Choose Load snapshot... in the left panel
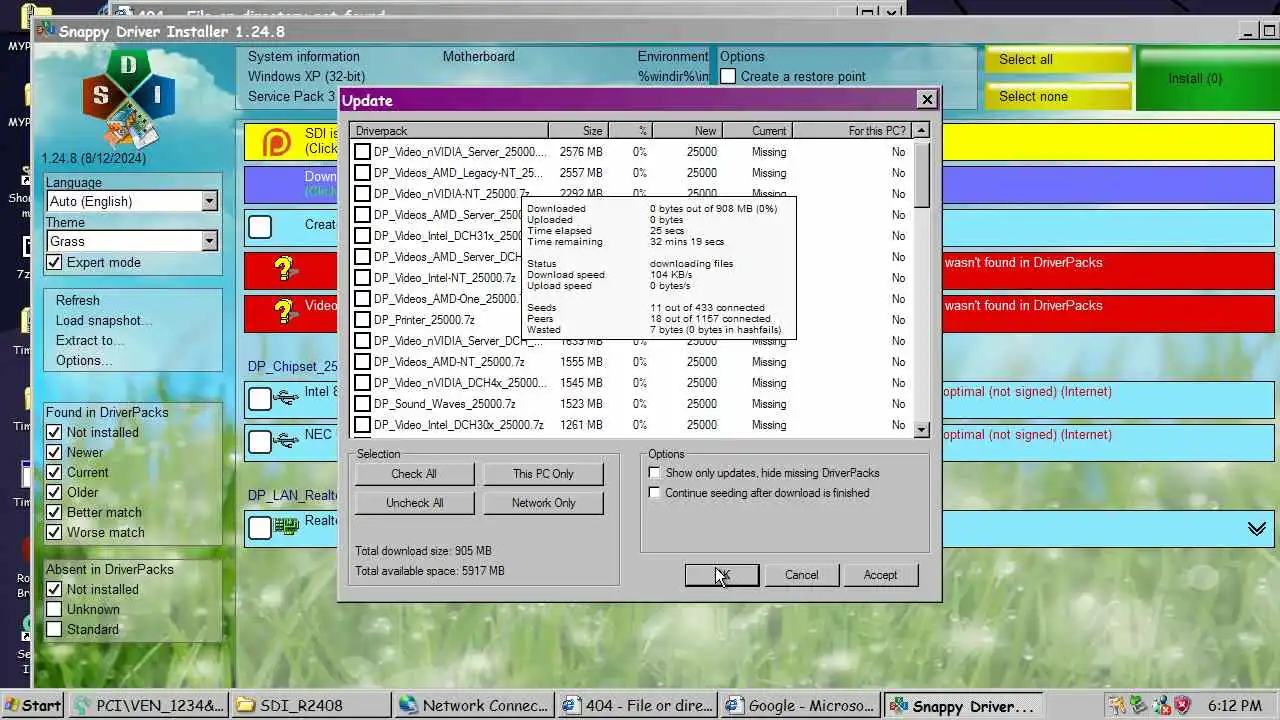 pos(104,320)
